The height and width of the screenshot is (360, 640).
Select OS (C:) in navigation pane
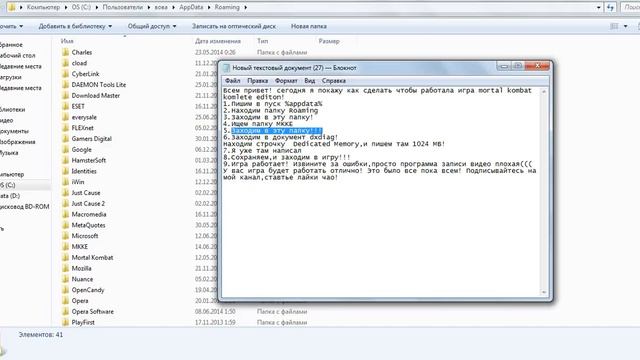tap(8, 185)
